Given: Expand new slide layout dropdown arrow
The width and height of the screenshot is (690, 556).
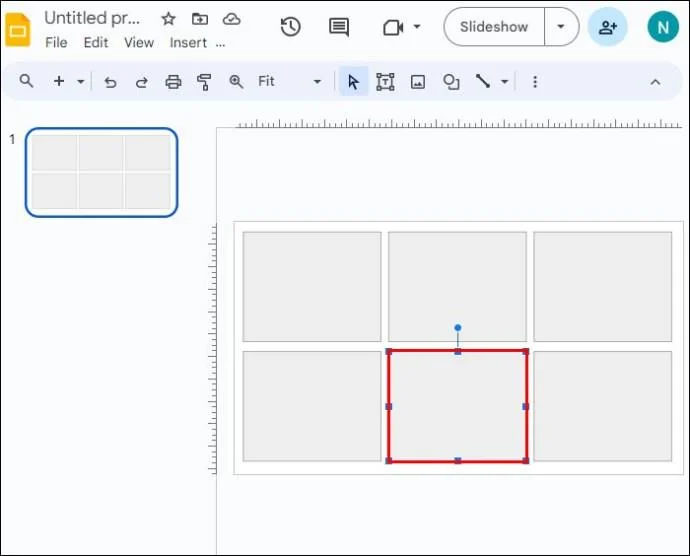Looking at the screenshot, I should click(x=81, y=81).
